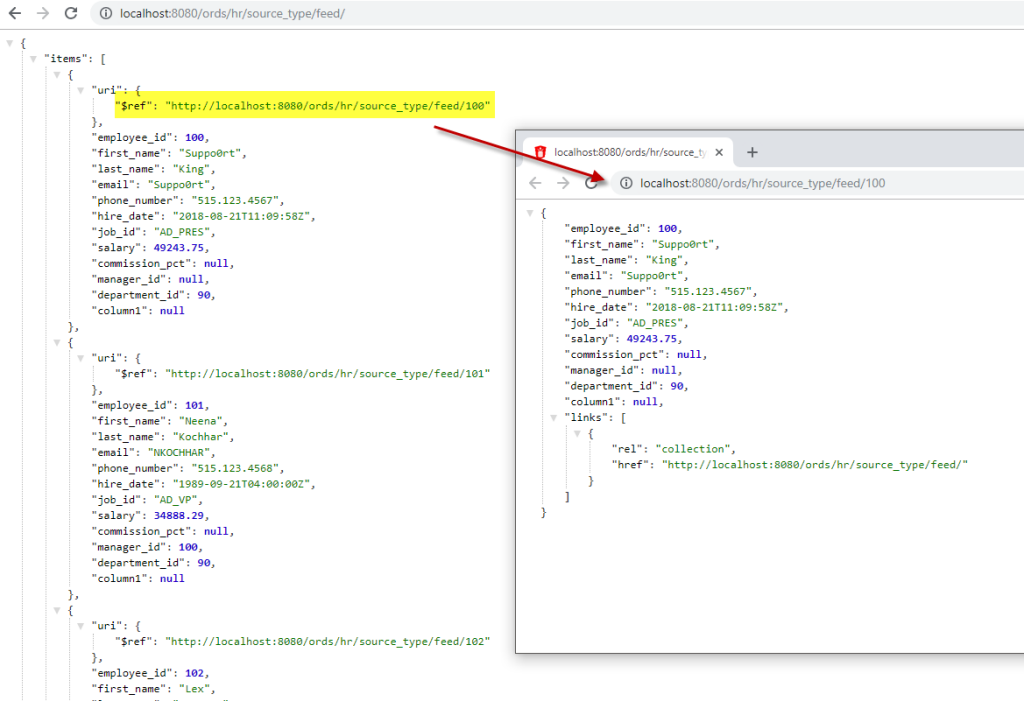The height and width of the screenshot is (701, 1024).
Task: Select "Lex" first_name value
Action: [197, 689]
